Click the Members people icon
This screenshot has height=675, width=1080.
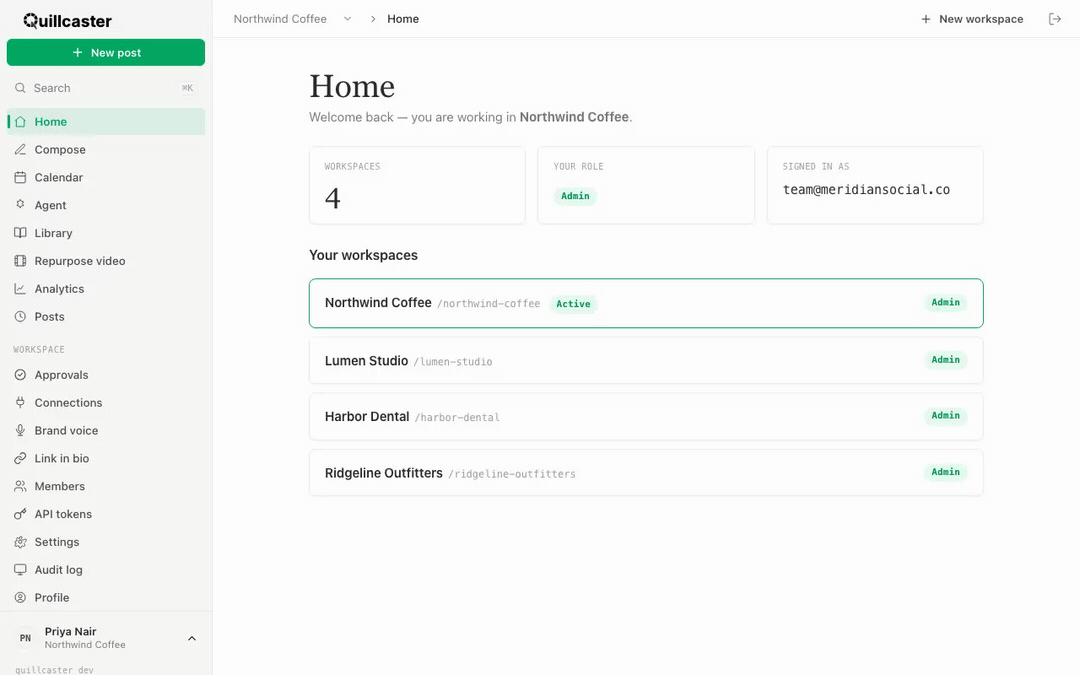tap(20, 486)
